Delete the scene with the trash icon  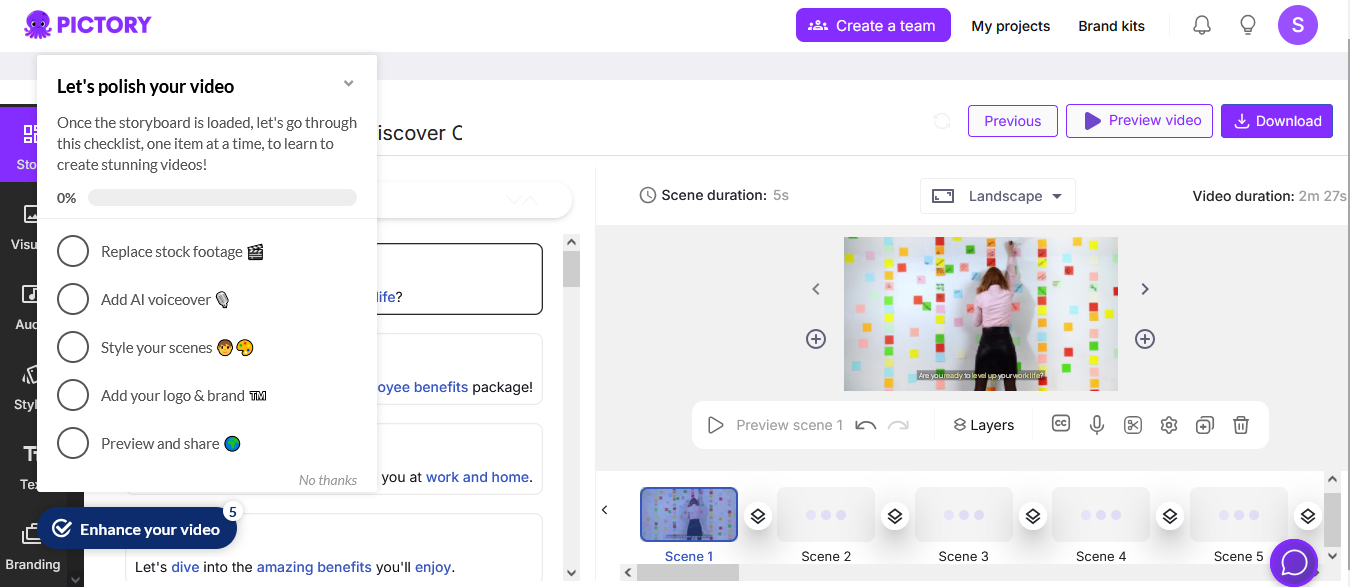tap(1241, 425)
